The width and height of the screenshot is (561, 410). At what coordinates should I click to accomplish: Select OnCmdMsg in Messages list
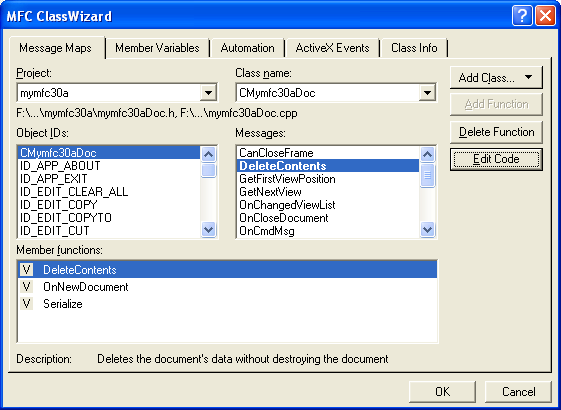click(x=328, y=231)
